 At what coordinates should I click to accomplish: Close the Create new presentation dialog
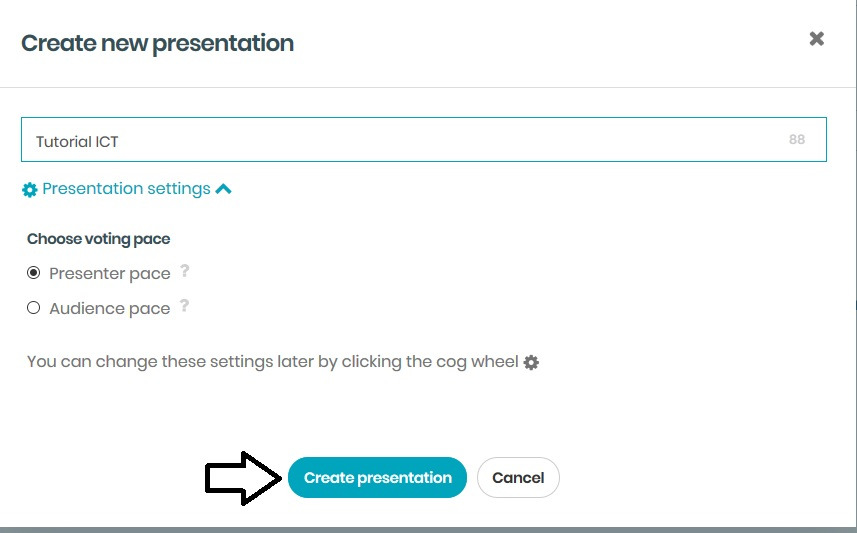(x=817, y=39)
